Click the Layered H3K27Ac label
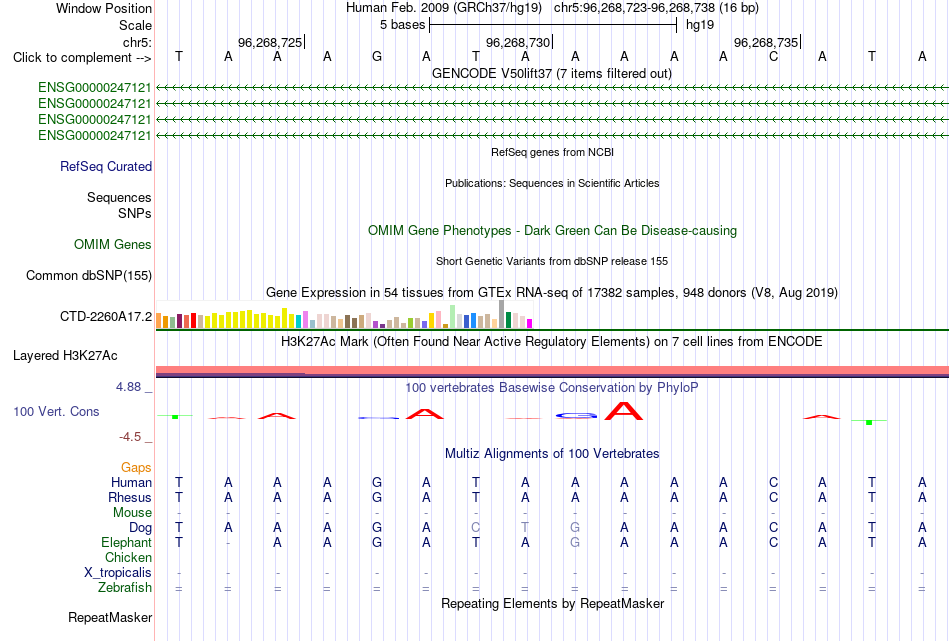This screenshot has width=950, height=641. (x=65, y=356)
